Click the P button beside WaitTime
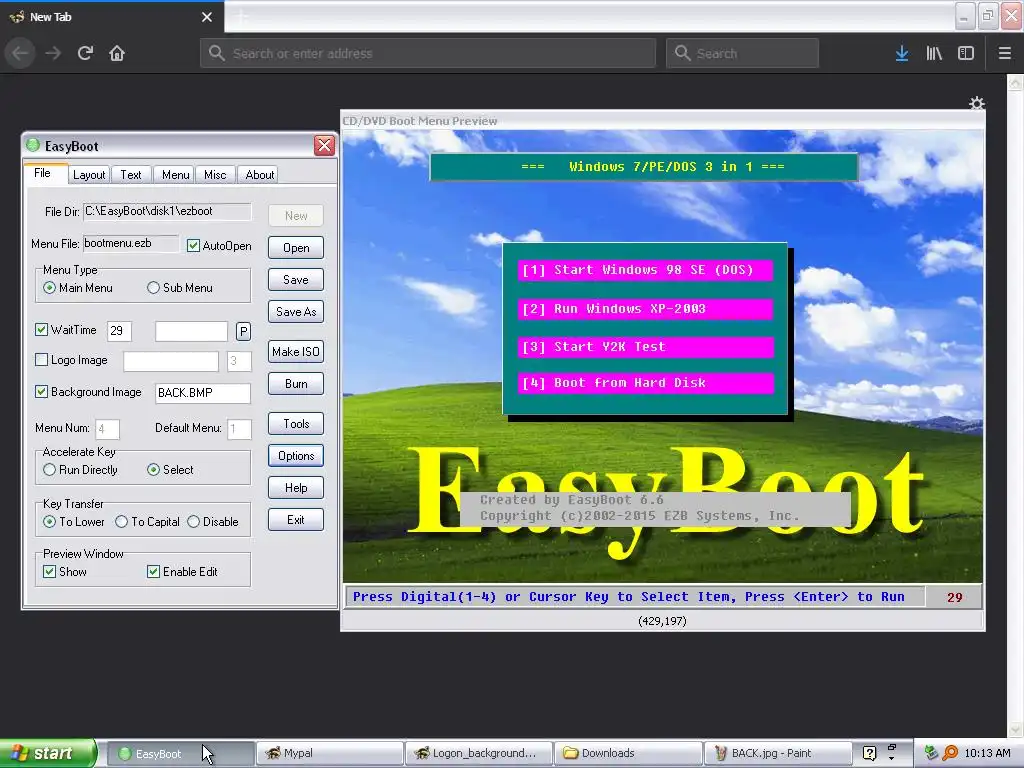Screen dimensions: 1024x768 coord(243,331)
